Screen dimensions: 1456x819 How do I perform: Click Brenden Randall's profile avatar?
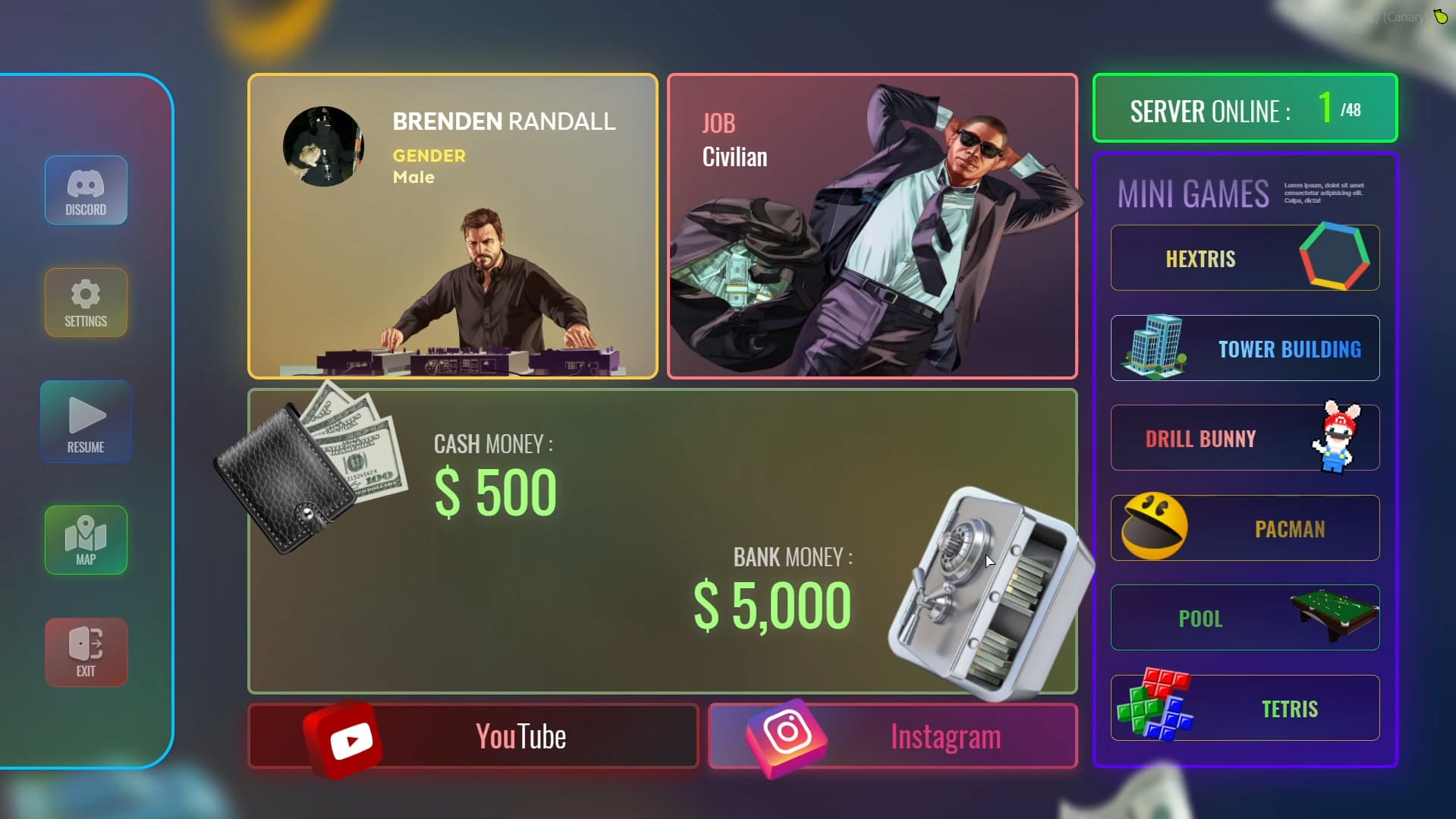pyautogui.click(x=323, y=146)
